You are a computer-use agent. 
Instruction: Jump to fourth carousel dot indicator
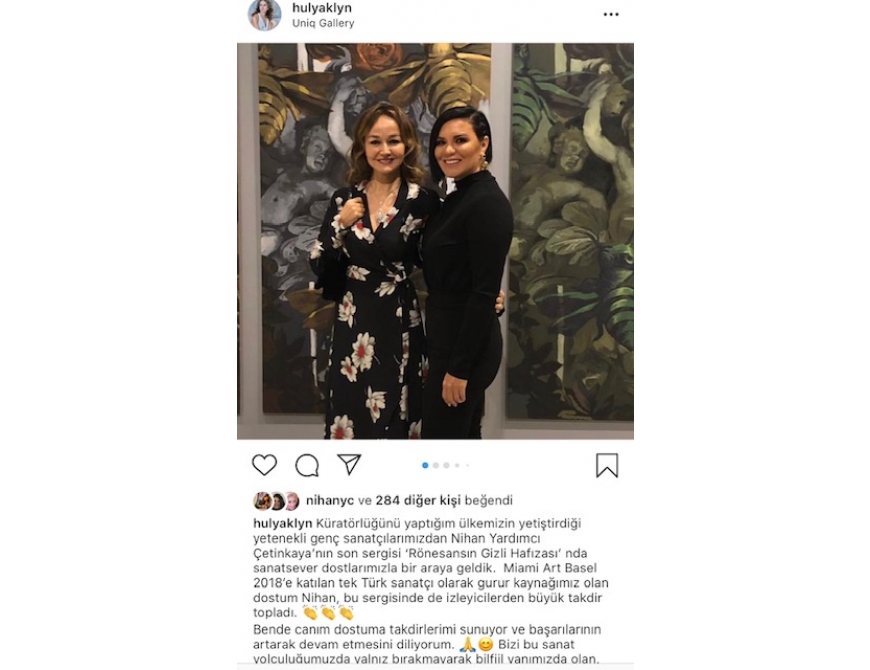(x=457, y=465)
